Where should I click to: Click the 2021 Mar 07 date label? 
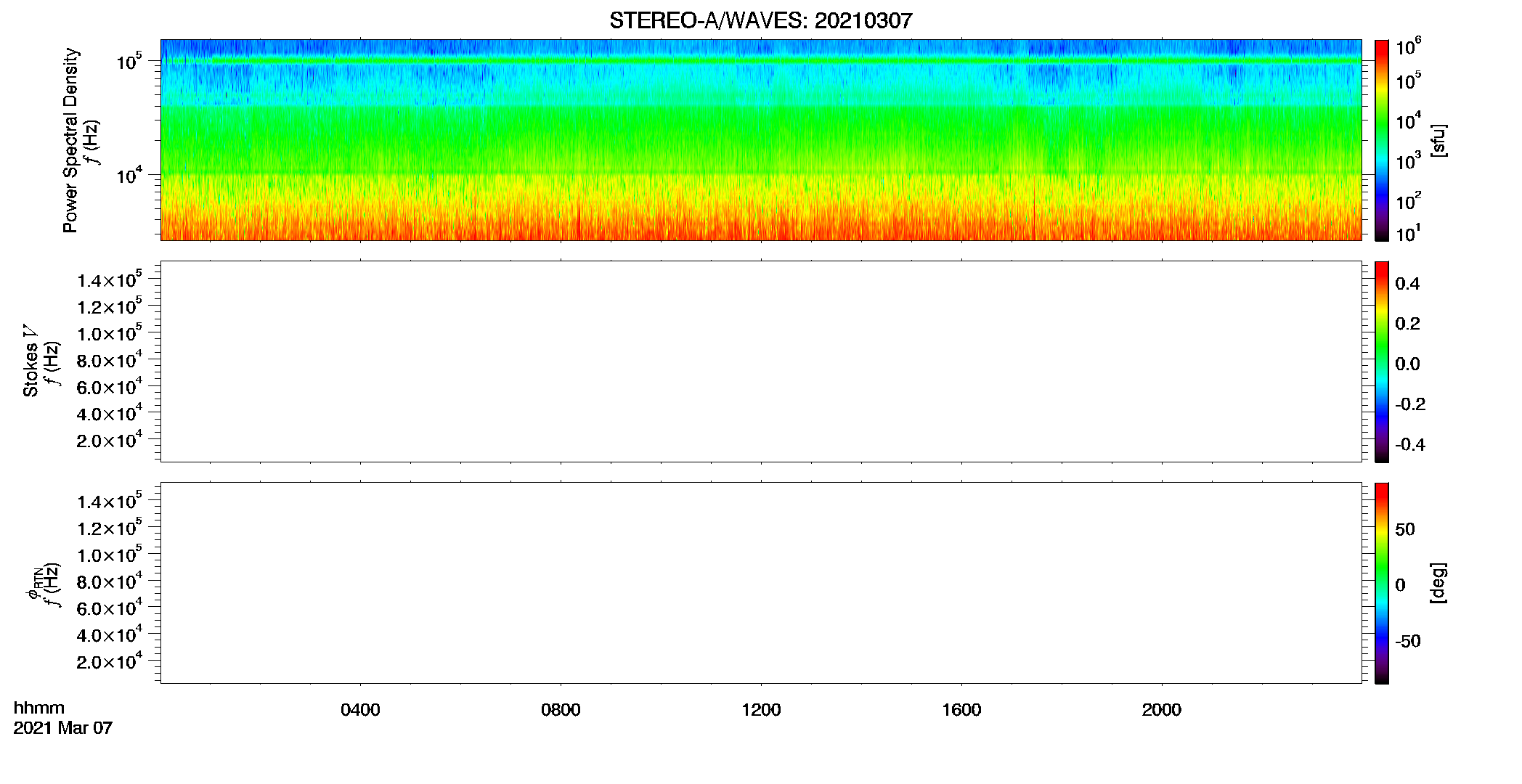[63, 727]
